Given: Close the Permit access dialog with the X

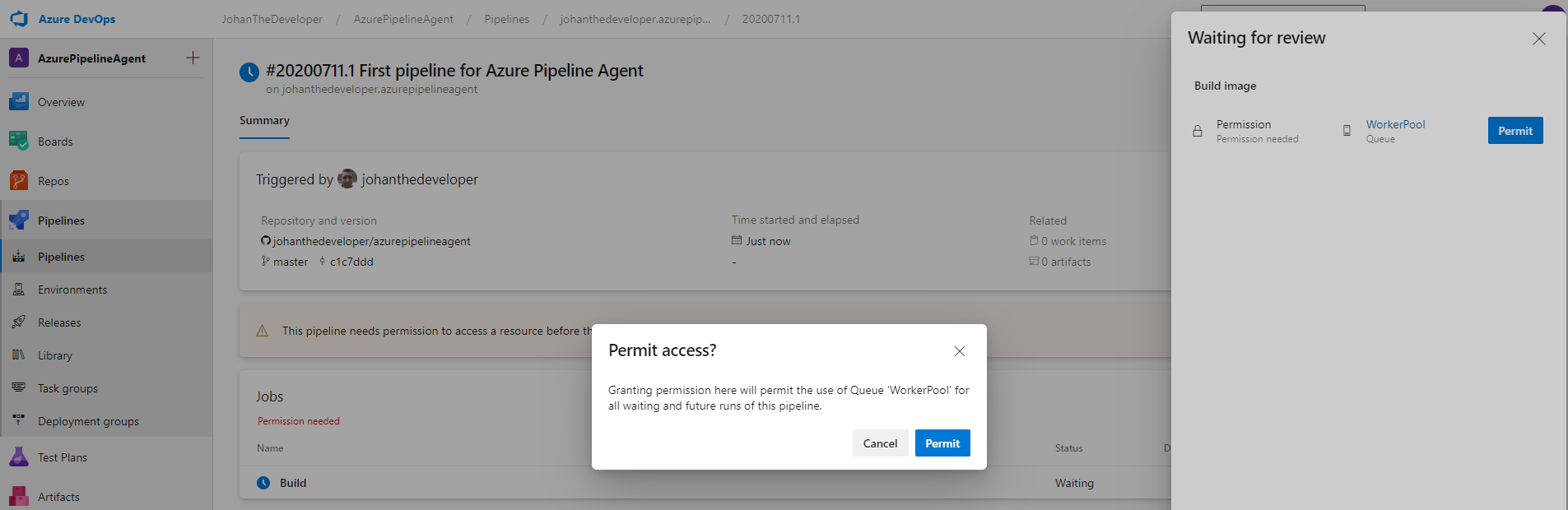Looking at the screenshot, I should pyautogui.click(x=960, y=351).
